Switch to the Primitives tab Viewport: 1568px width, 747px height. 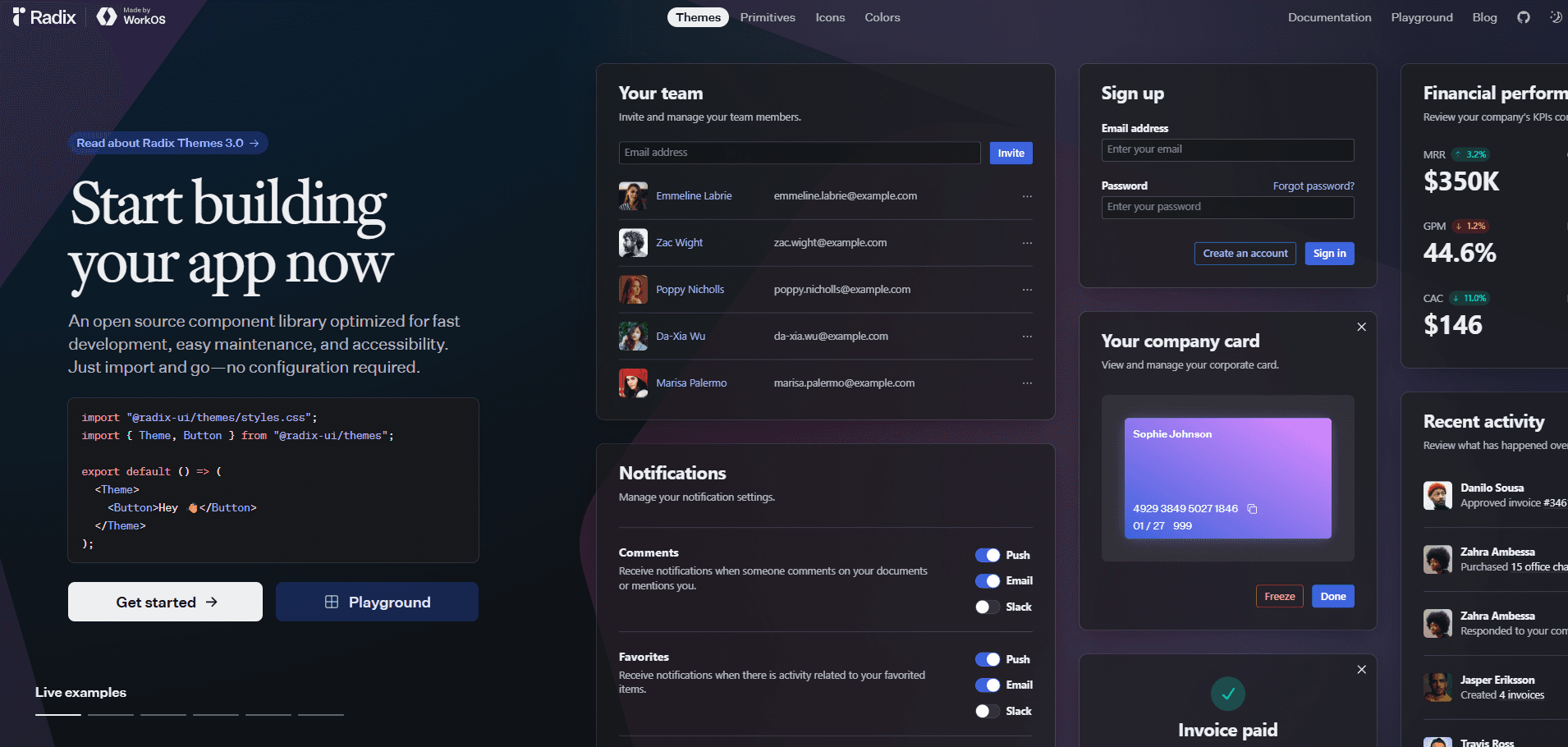click(x=768, y=16)
